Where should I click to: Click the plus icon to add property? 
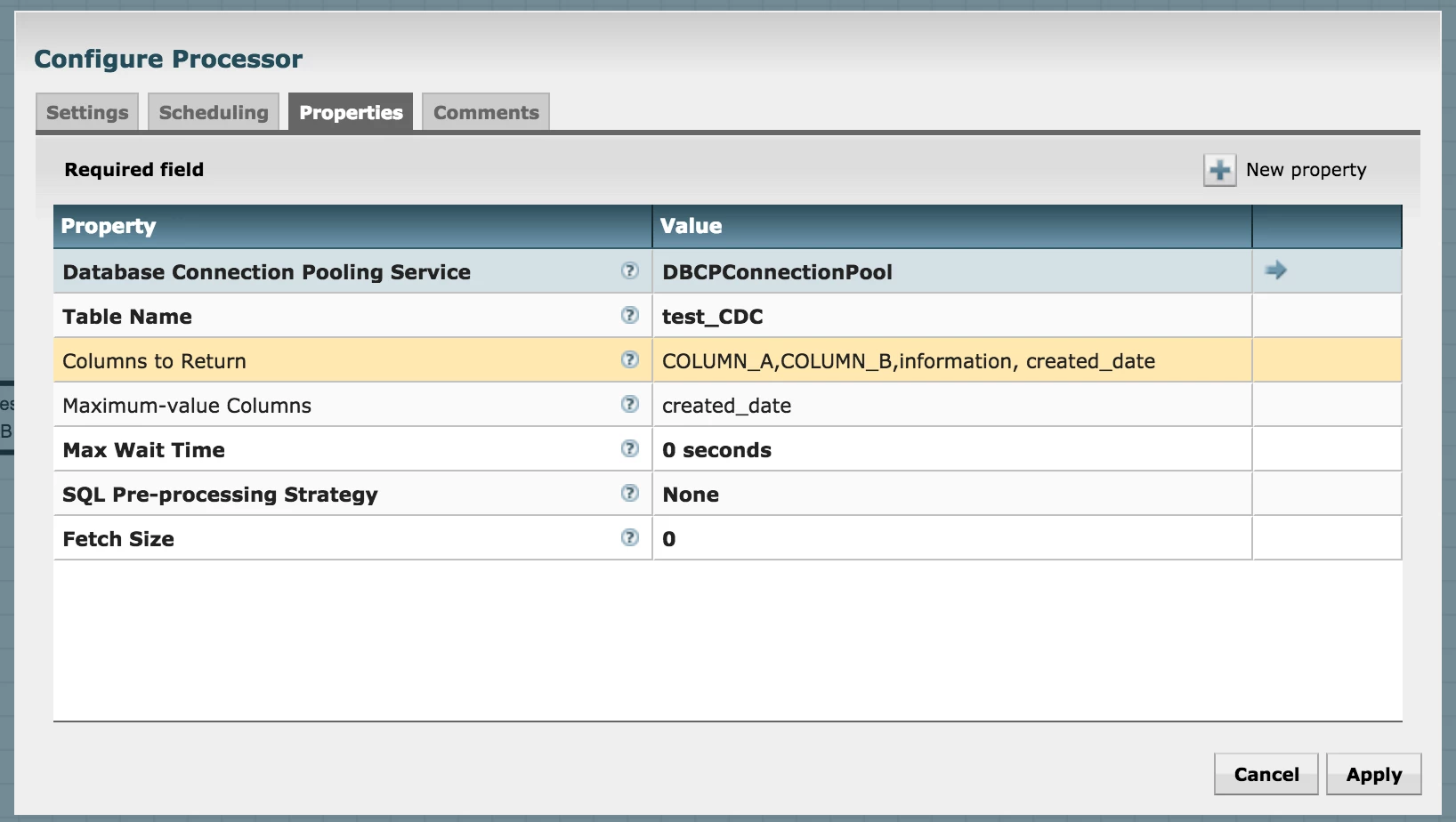coord(1220,170)
